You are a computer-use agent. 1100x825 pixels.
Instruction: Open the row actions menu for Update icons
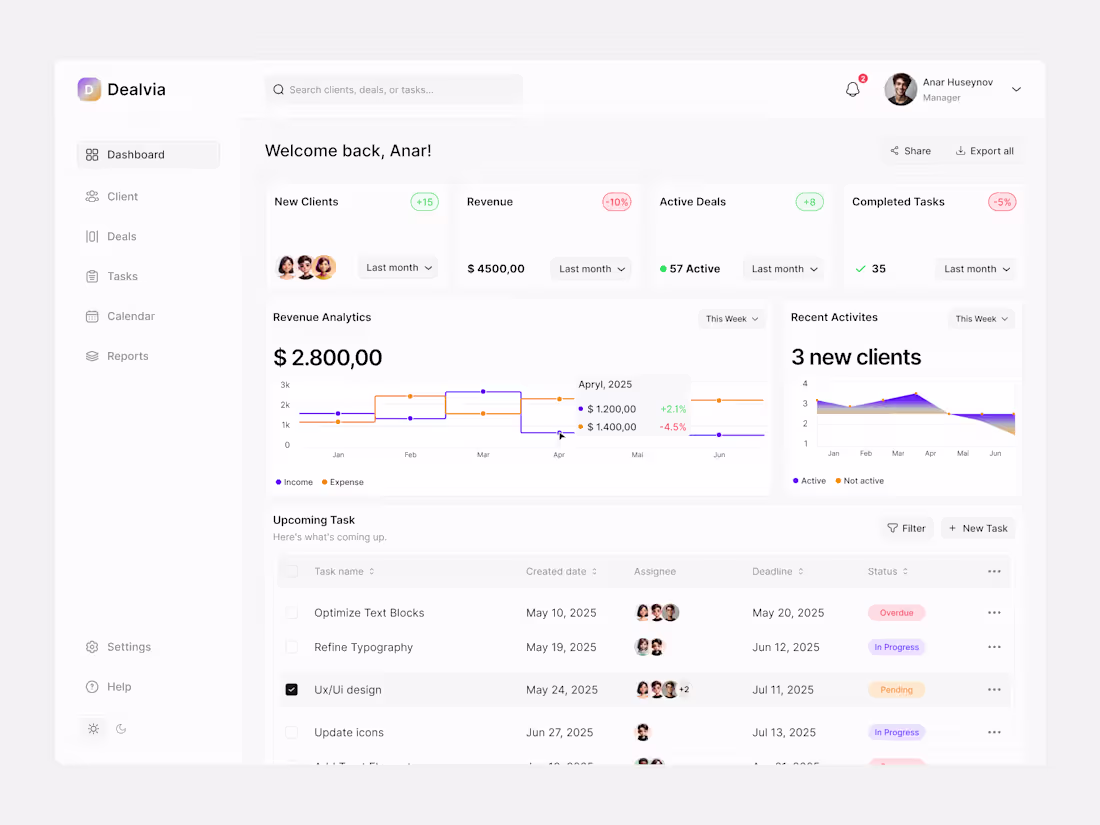point(994,732)
